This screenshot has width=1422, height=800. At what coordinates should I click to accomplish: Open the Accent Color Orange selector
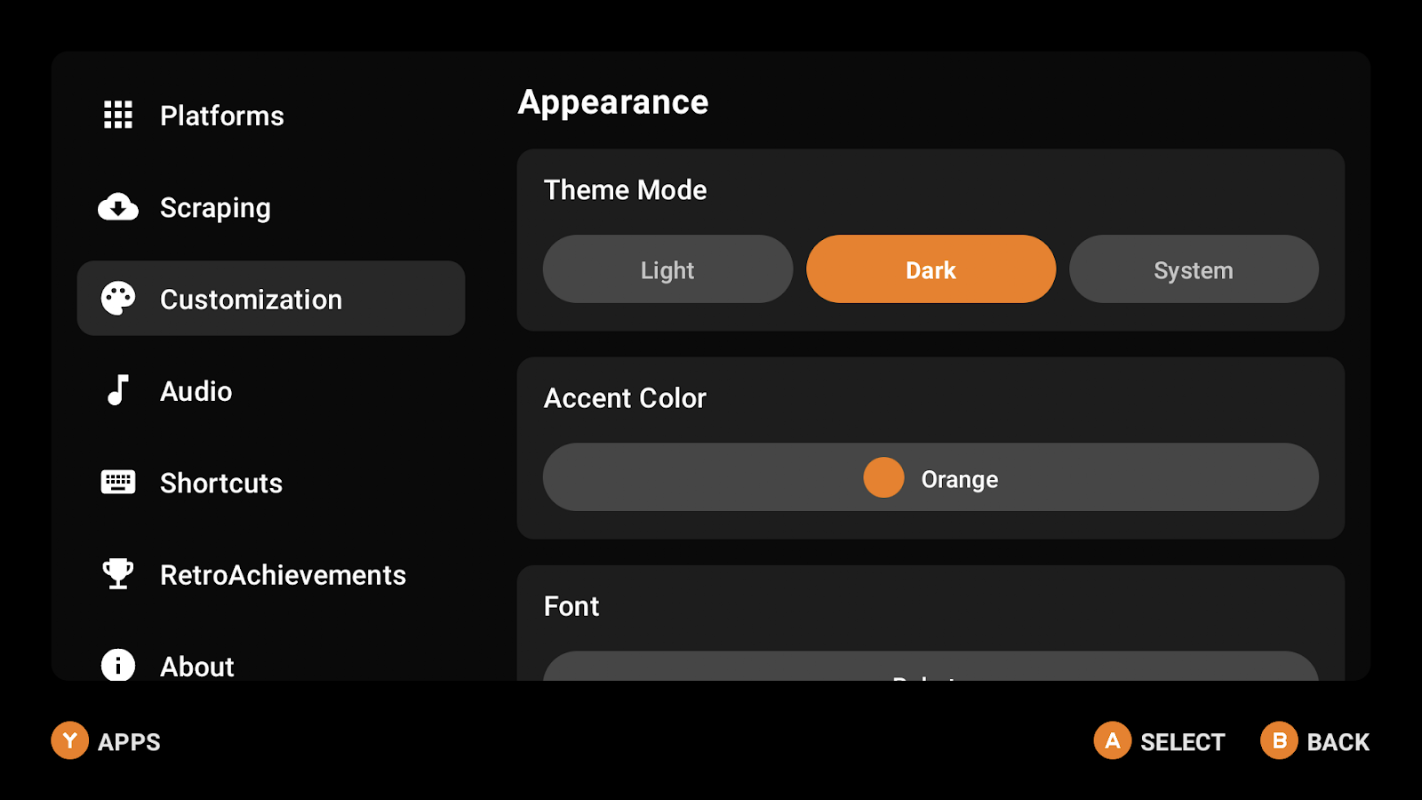coord(931,477)
